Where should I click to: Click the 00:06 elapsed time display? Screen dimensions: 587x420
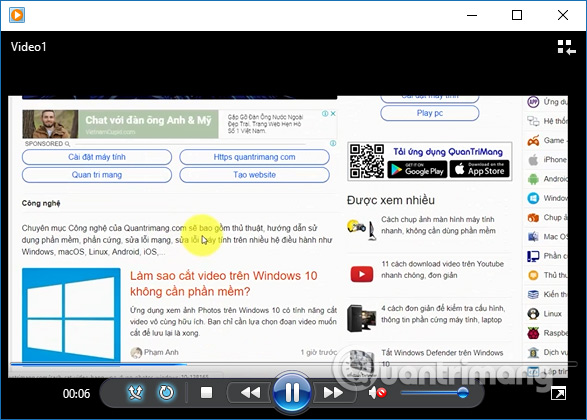(x=76, y=393)
